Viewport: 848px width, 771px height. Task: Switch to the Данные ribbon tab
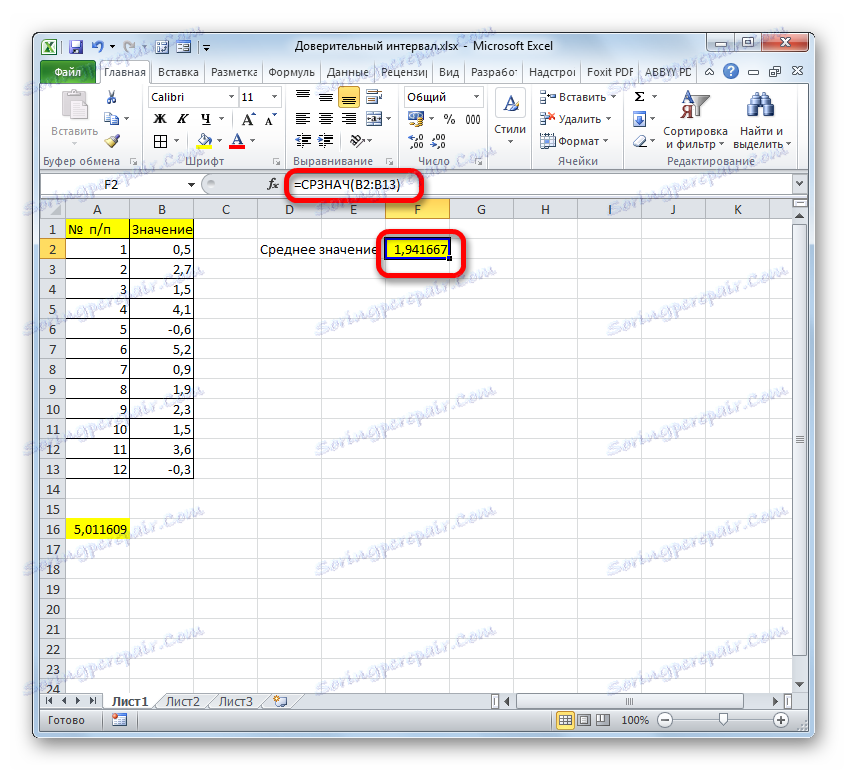click(x=348, y=72)
